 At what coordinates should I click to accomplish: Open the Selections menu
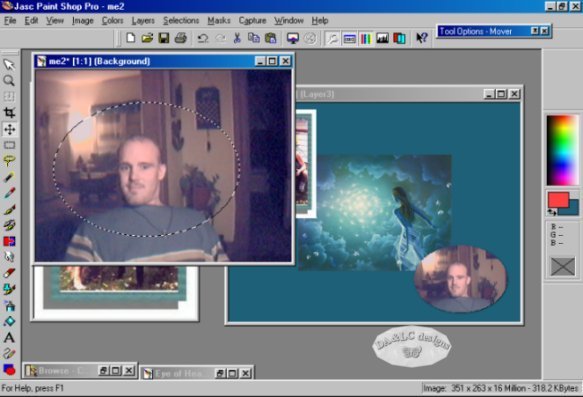[181, 20]
